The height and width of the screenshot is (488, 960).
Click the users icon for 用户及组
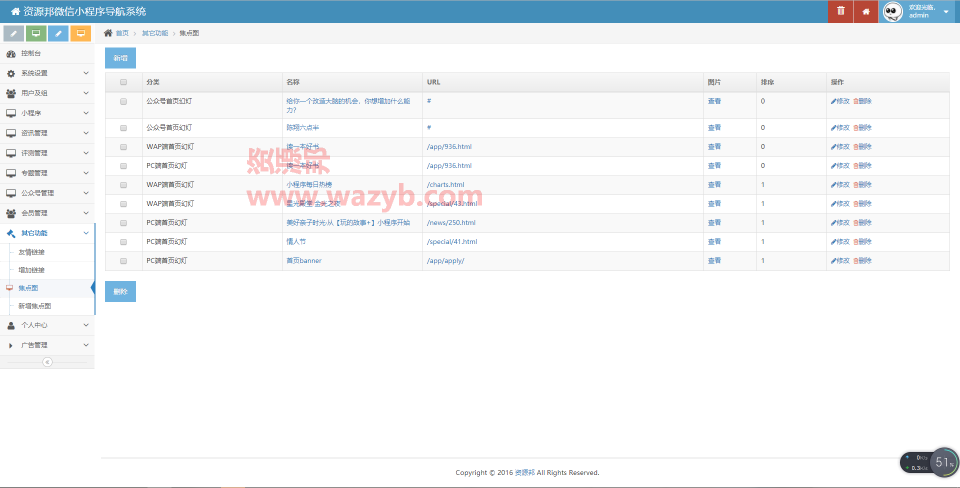[10, 93]
